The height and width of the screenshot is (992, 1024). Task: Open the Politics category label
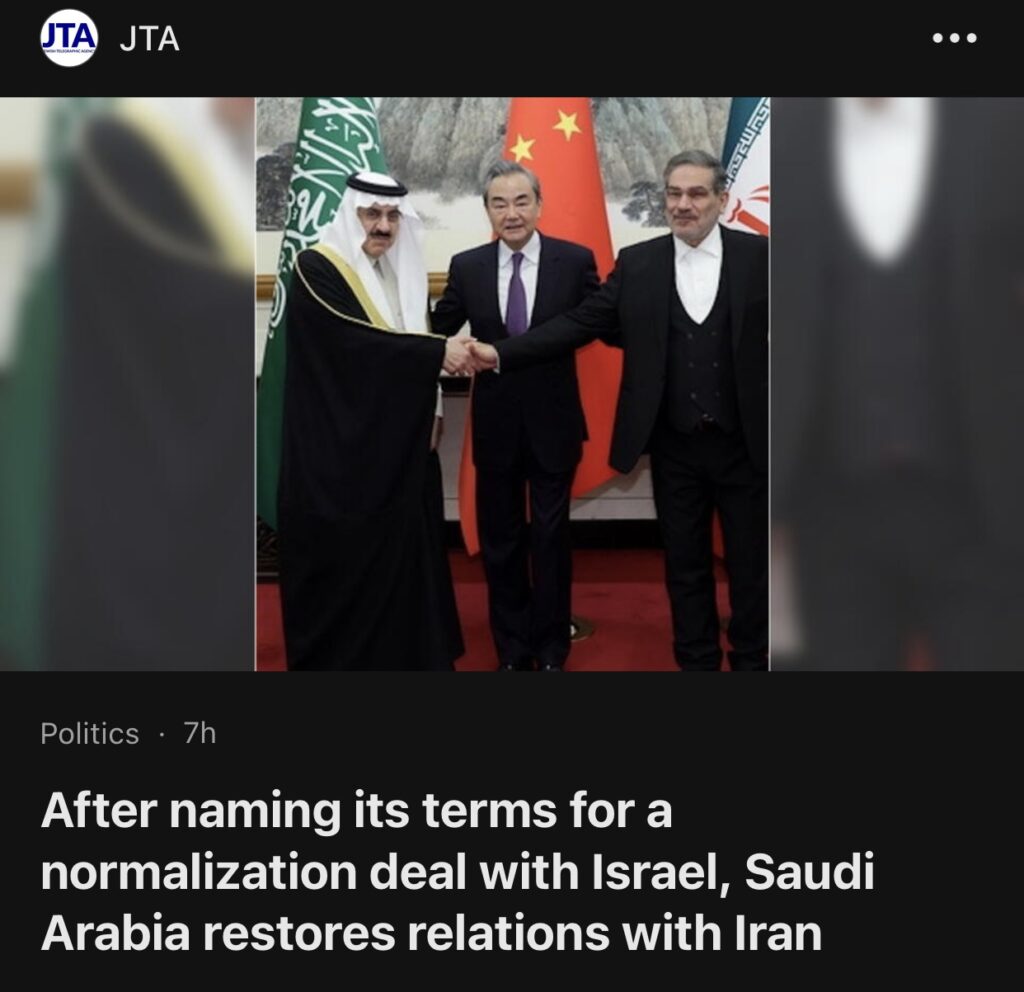89,734
